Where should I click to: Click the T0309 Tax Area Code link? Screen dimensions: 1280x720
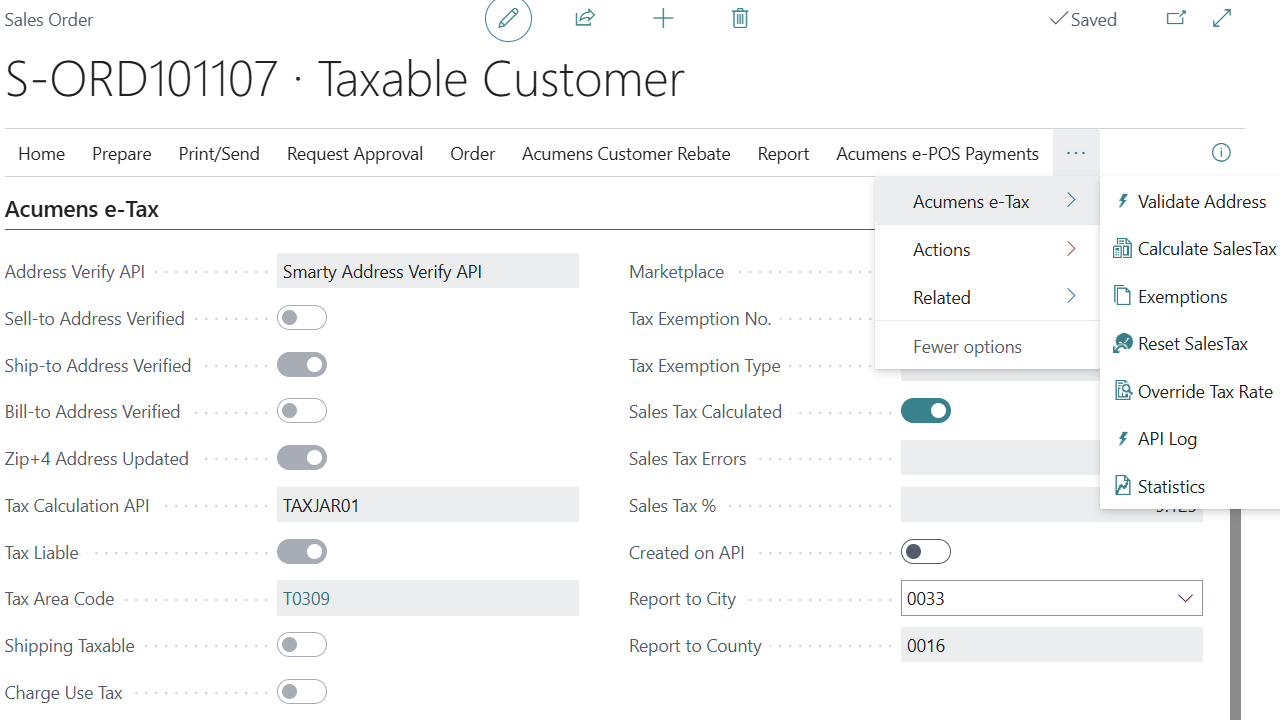pos(306,599)
